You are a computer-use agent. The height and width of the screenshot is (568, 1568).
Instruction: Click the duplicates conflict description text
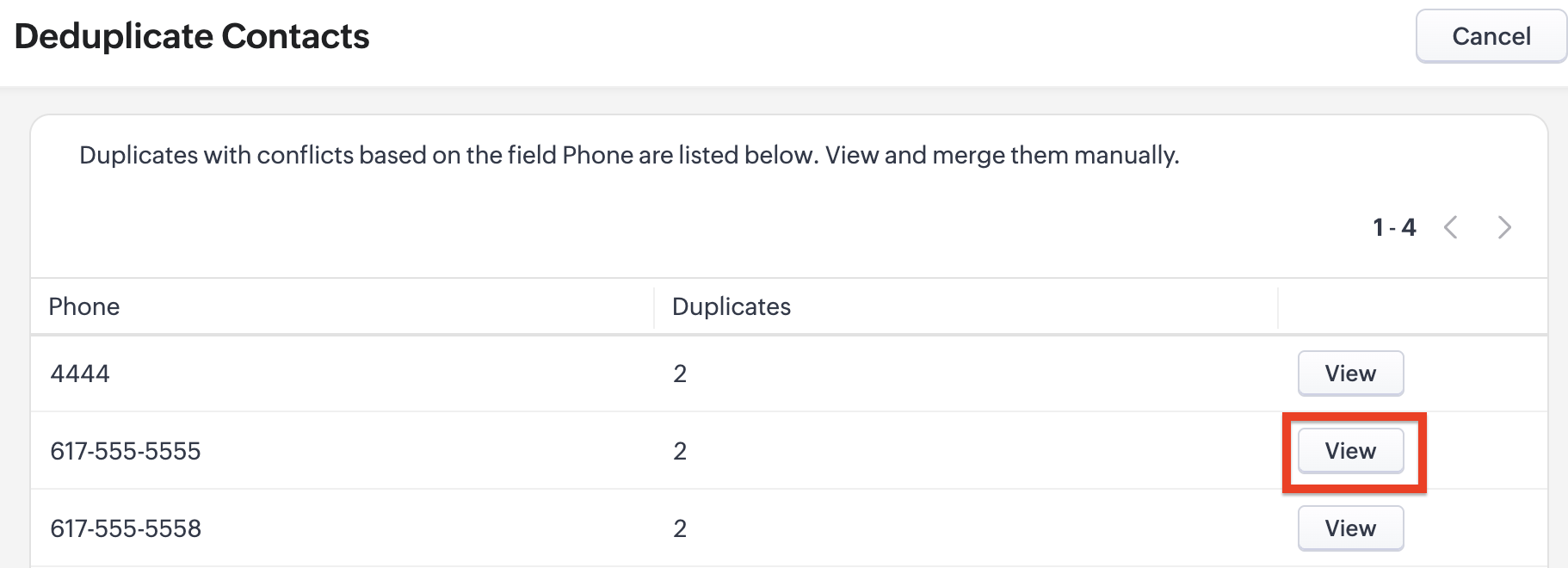click(x=629, y=155)
